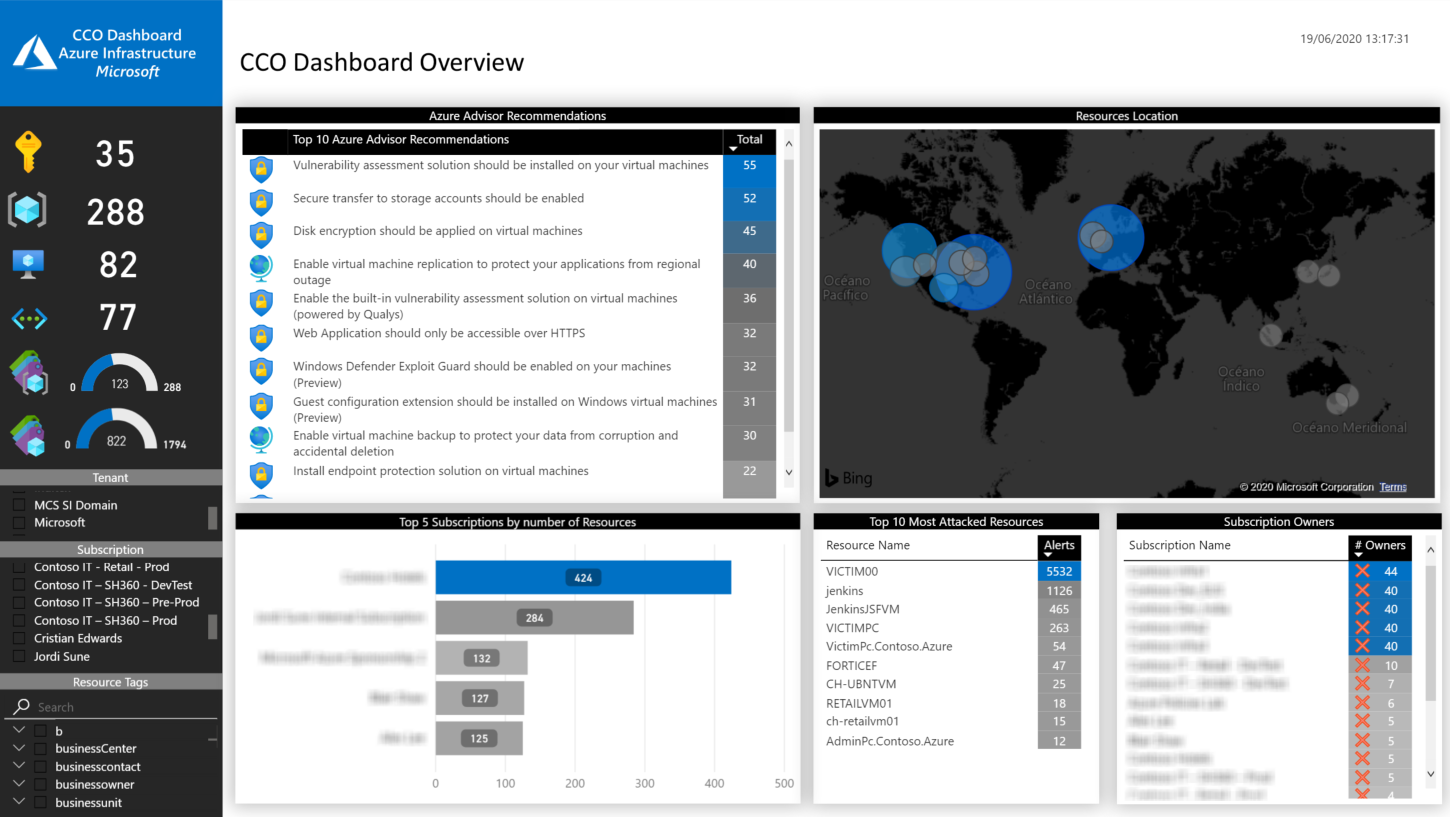Sort by the # Owners column header
Image resolution: width=1450 pixels, height=817 pixels.
tap(1380, 547)
